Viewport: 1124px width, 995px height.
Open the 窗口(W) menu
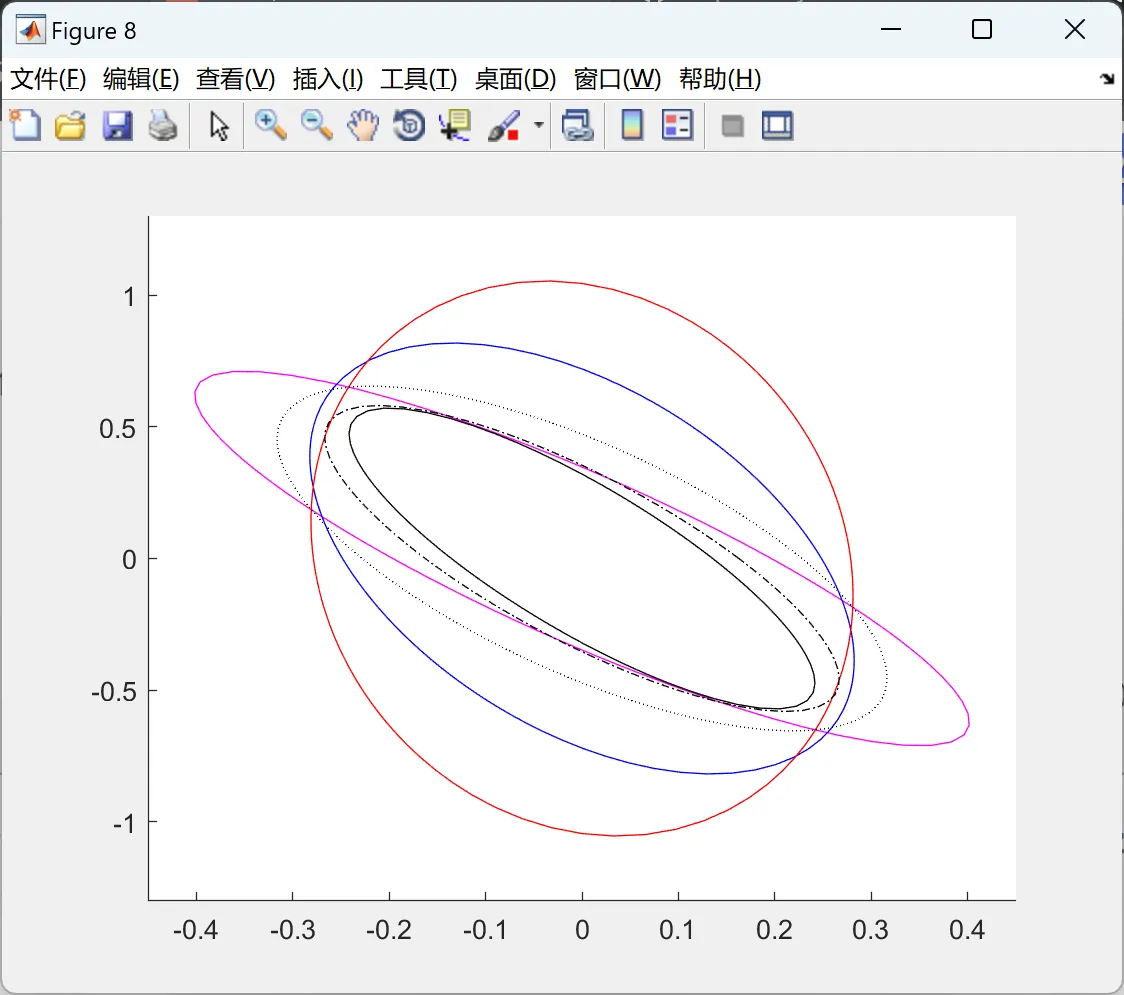(617, 79)
